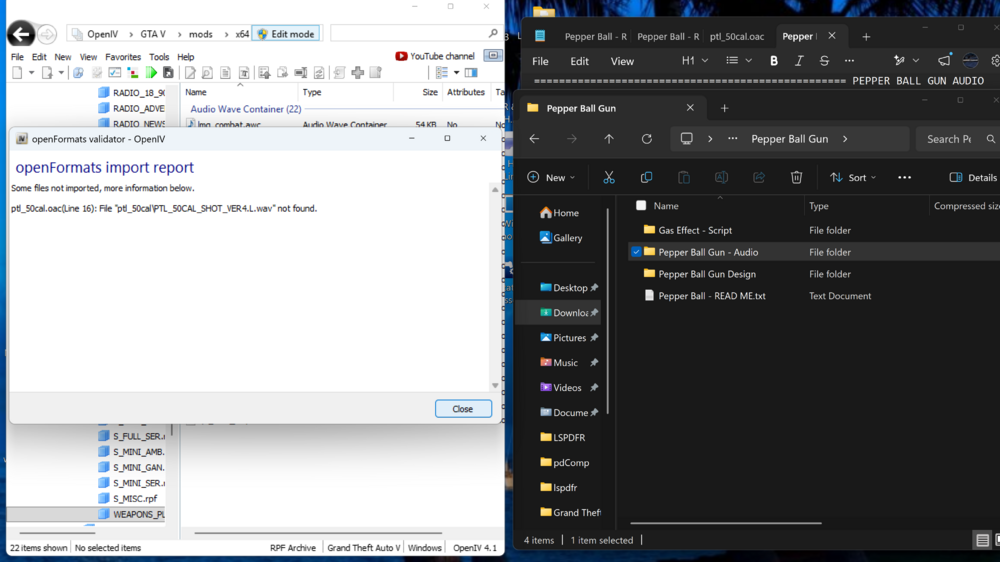Open the Tools menu in OpenIV
Screen dimensions: 1000x562
159,57
